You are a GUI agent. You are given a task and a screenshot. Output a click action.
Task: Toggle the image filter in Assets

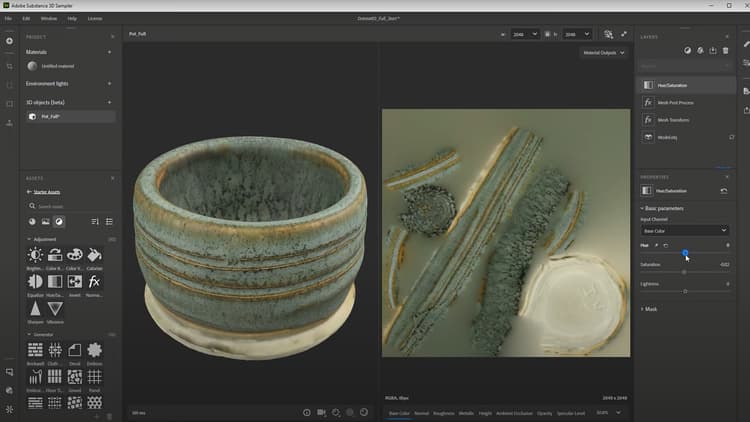45,221
